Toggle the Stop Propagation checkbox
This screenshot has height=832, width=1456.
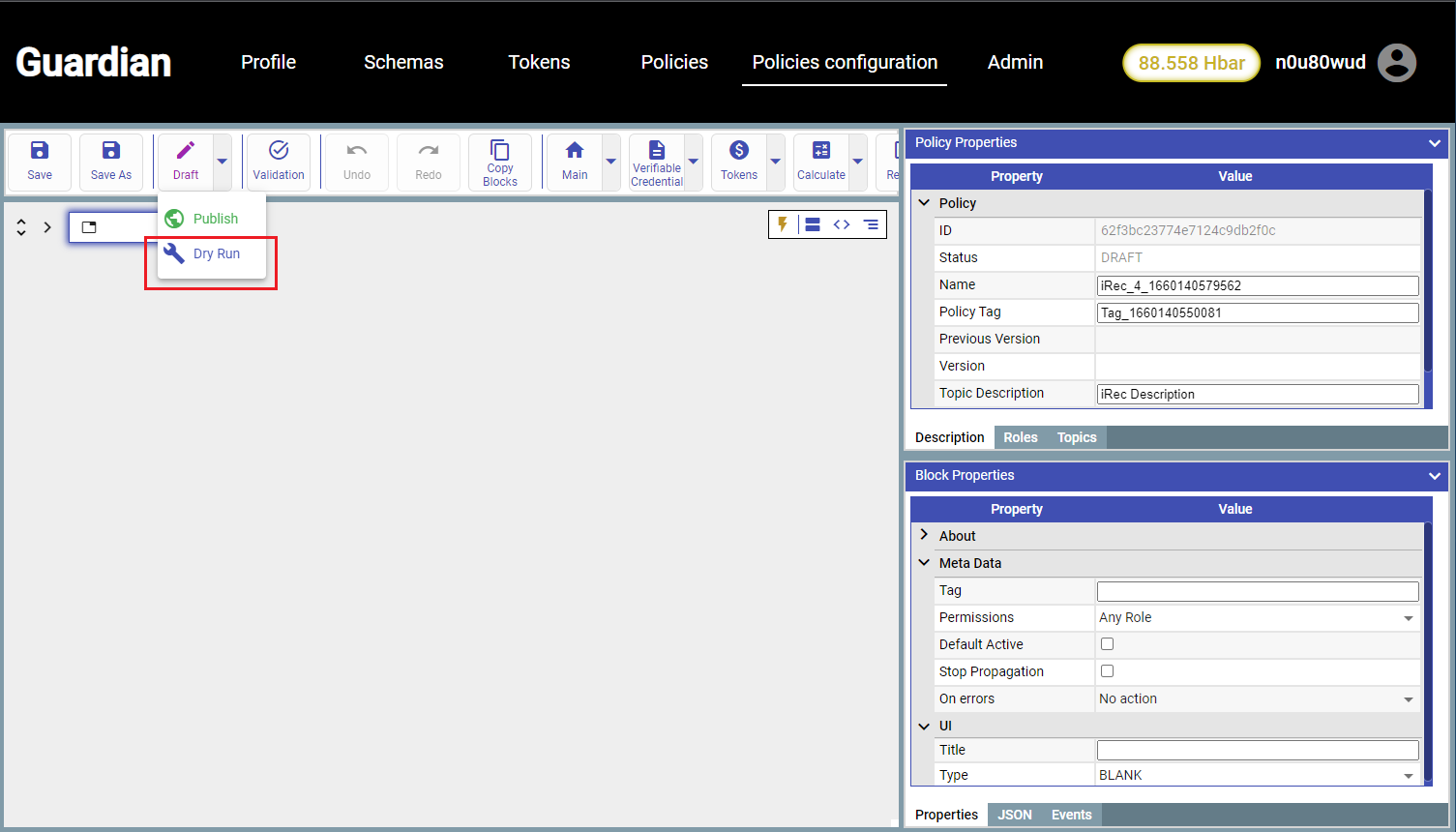[1108, 671]
